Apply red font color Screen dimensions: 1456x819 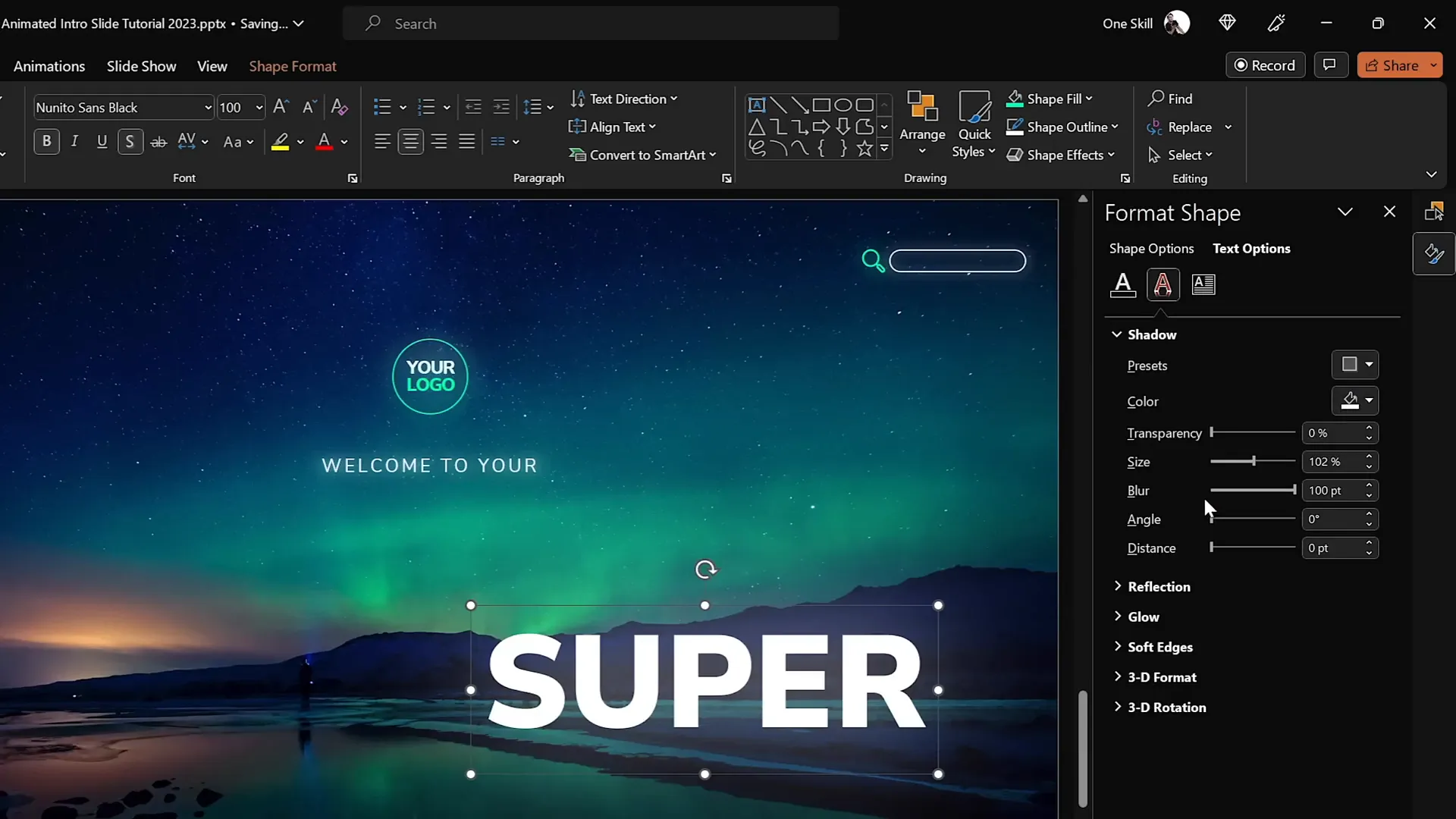coord(324,142)
